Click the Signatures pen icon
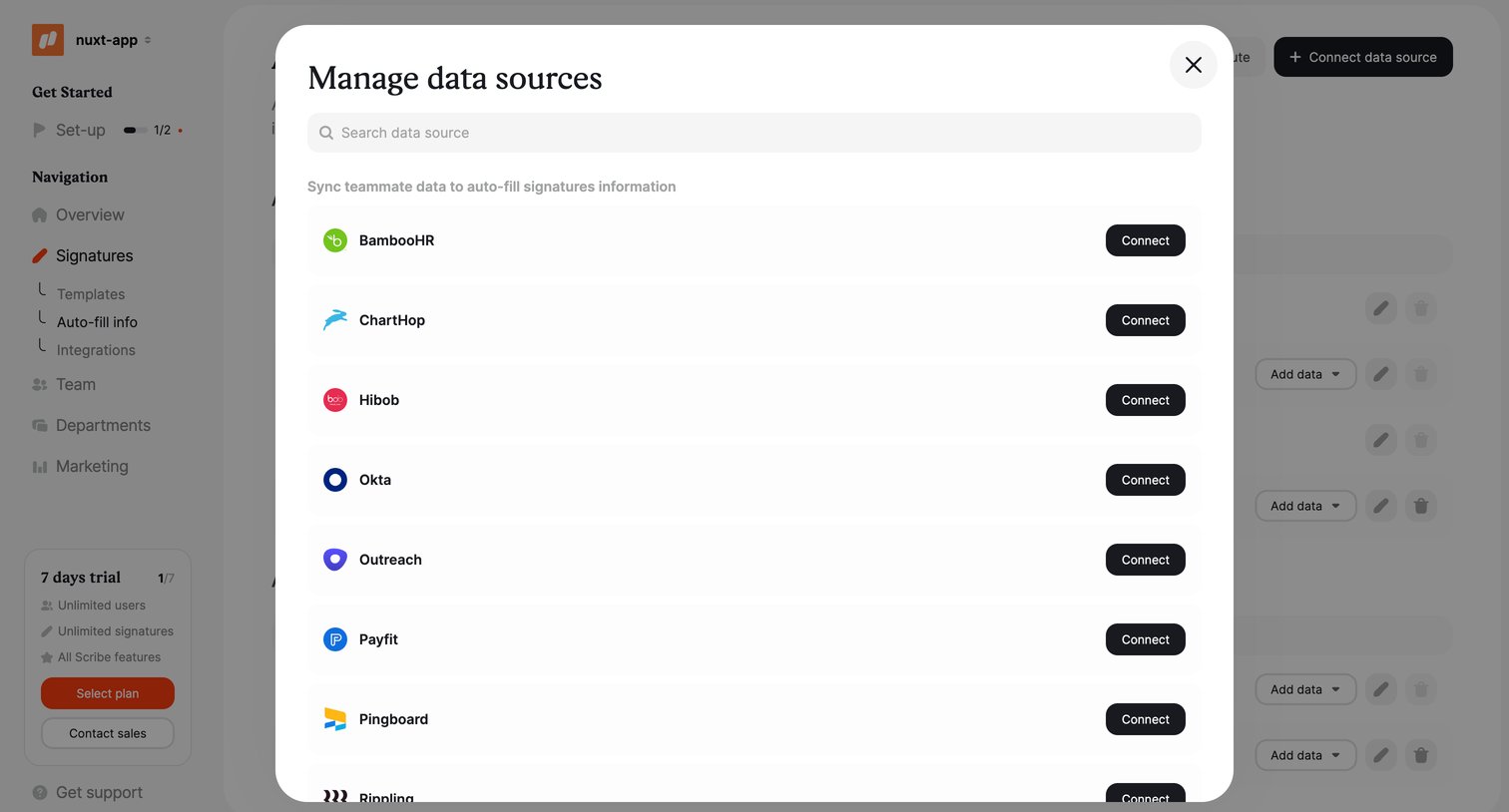The image size is (1509, 812). tap(40, 255)
